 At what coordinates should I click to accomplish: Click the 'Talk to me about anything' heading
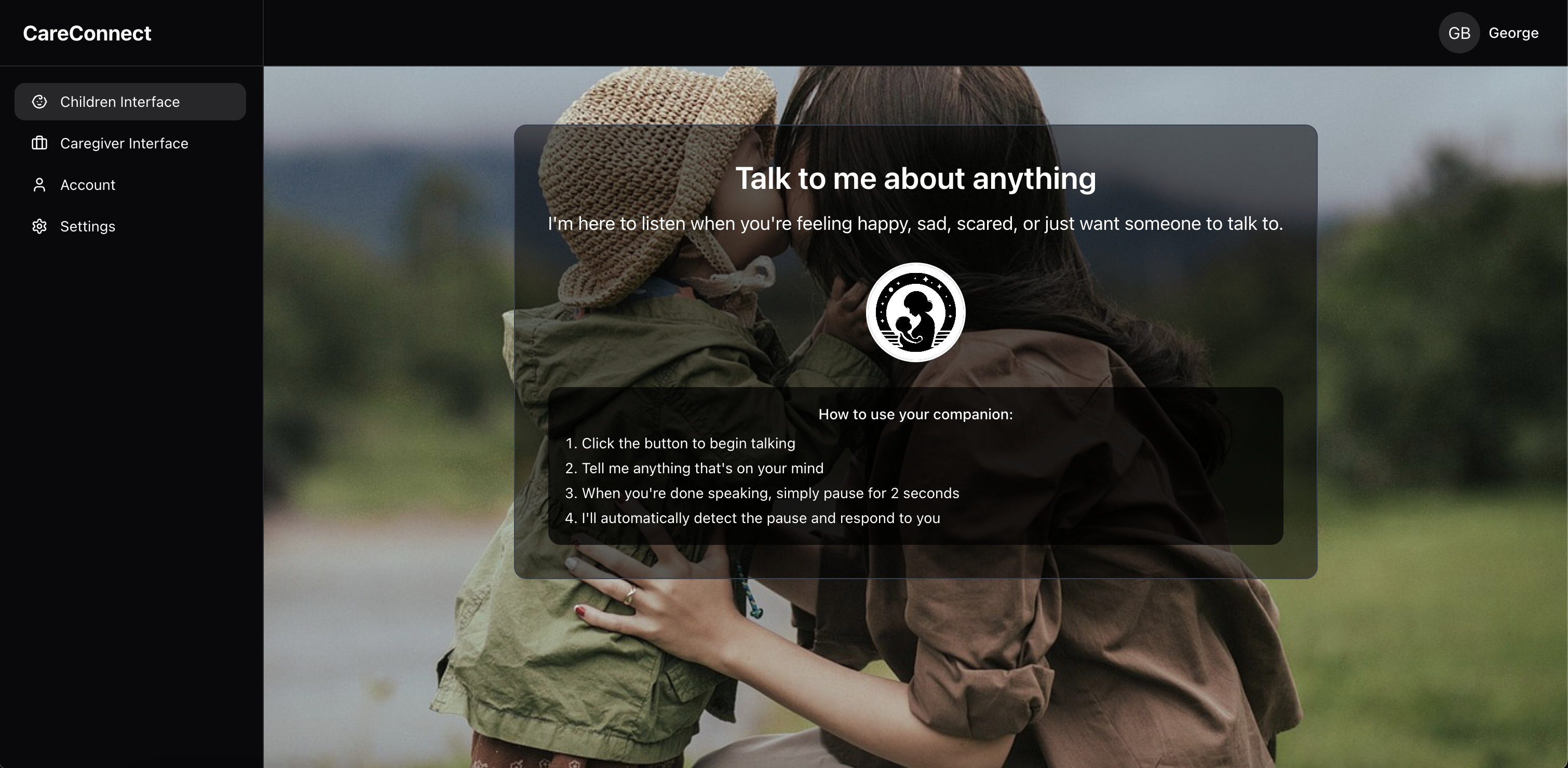pos(915,179)
